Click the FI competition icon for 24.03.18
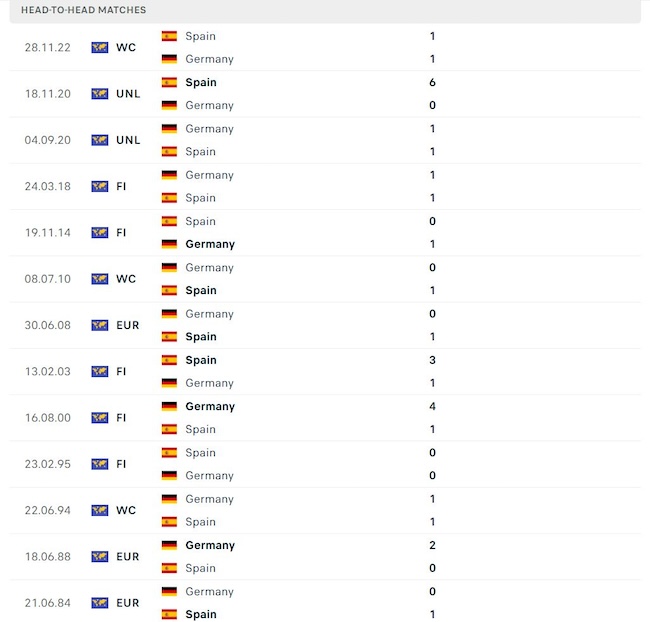Image resolution: width=650 pixels, height=622 pixels. click(x=100, y=186)
